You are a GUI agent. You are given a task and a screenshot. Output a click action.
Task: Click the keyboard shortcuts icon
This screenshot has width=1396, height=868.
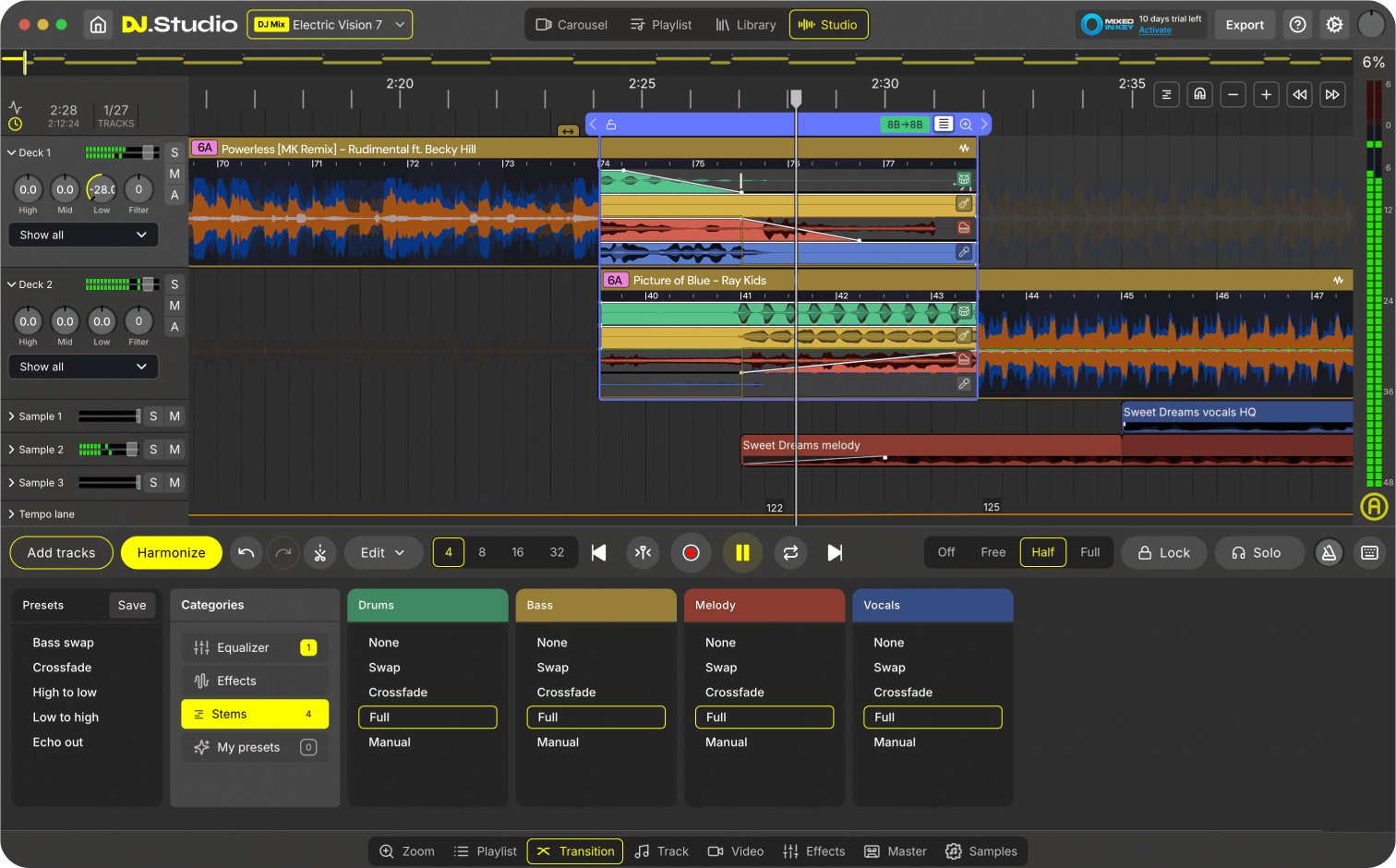(x=1369, y=552)
